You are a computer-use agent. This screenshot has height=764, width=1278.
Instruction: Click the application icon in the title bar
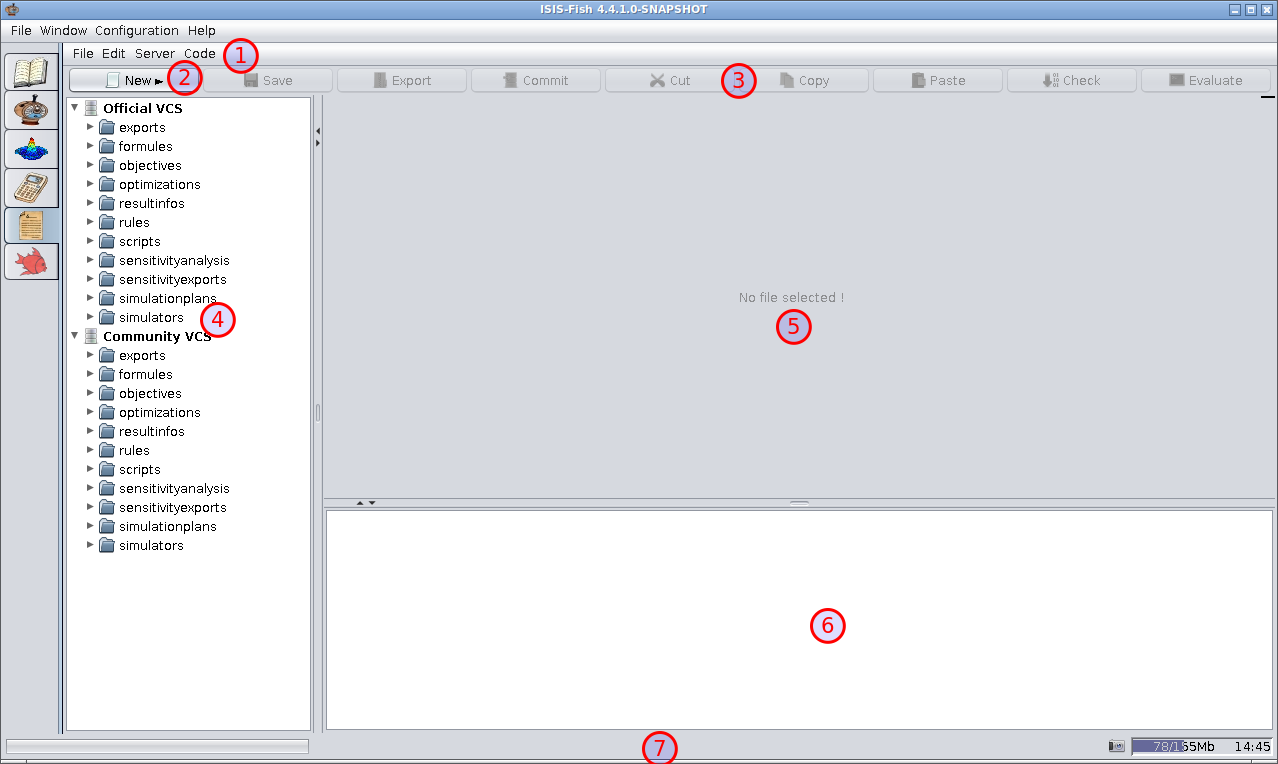pyautogui.click(x=12, y=9)
